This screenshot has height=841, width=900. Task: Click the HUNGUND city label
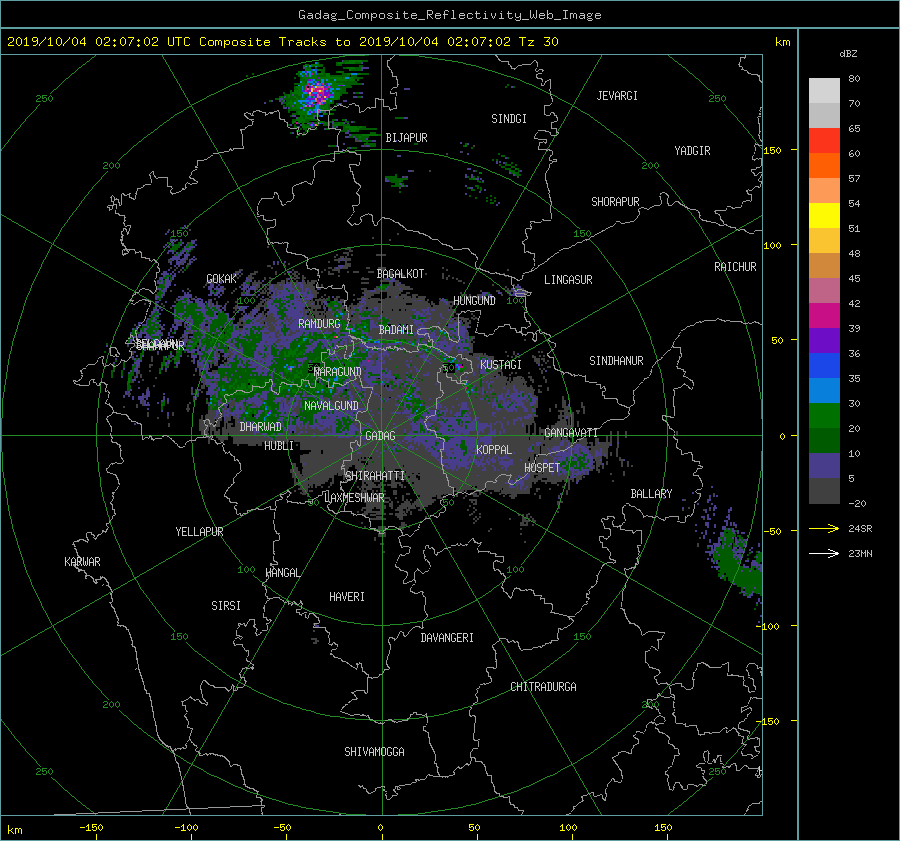(474, 301)
